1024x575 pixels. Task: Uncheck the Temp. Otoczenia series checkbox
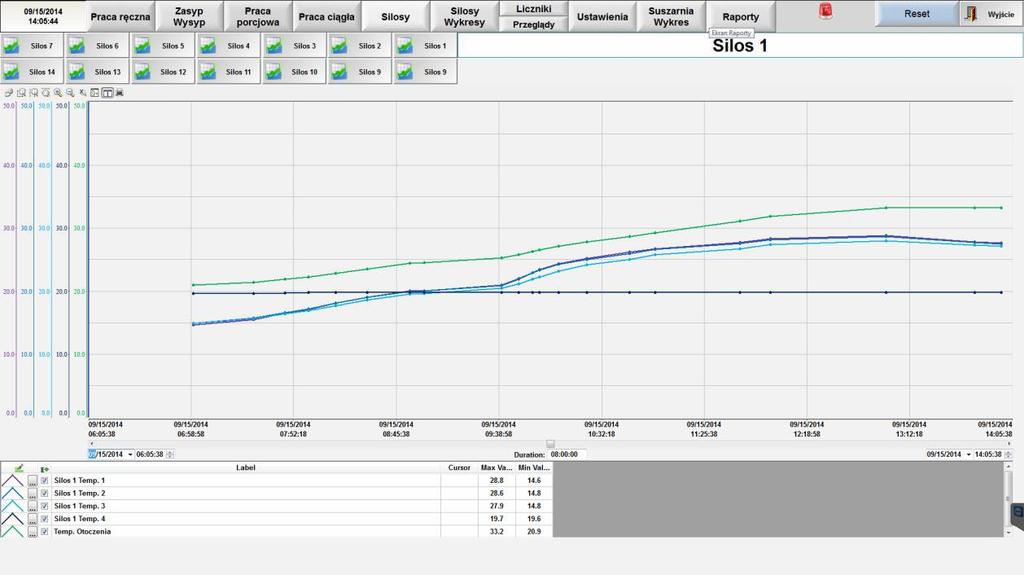coord(44,532)
